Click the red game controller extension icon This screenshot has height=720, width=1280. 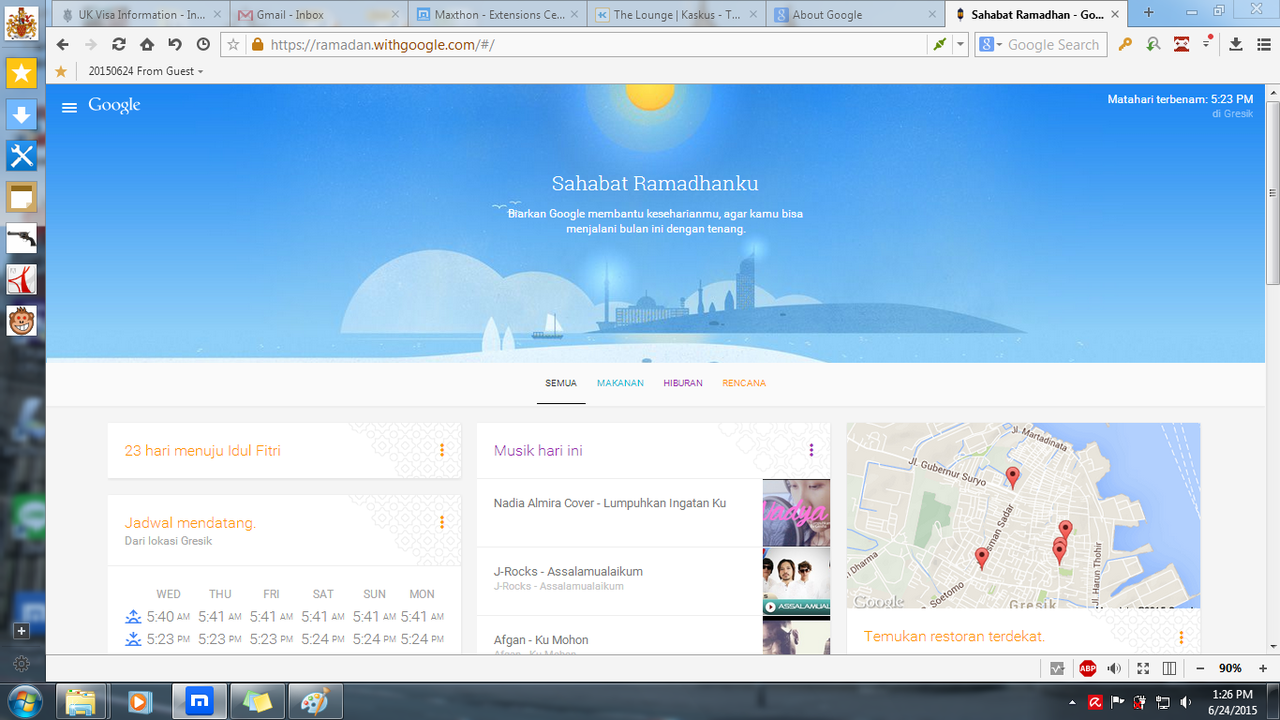1181,44
